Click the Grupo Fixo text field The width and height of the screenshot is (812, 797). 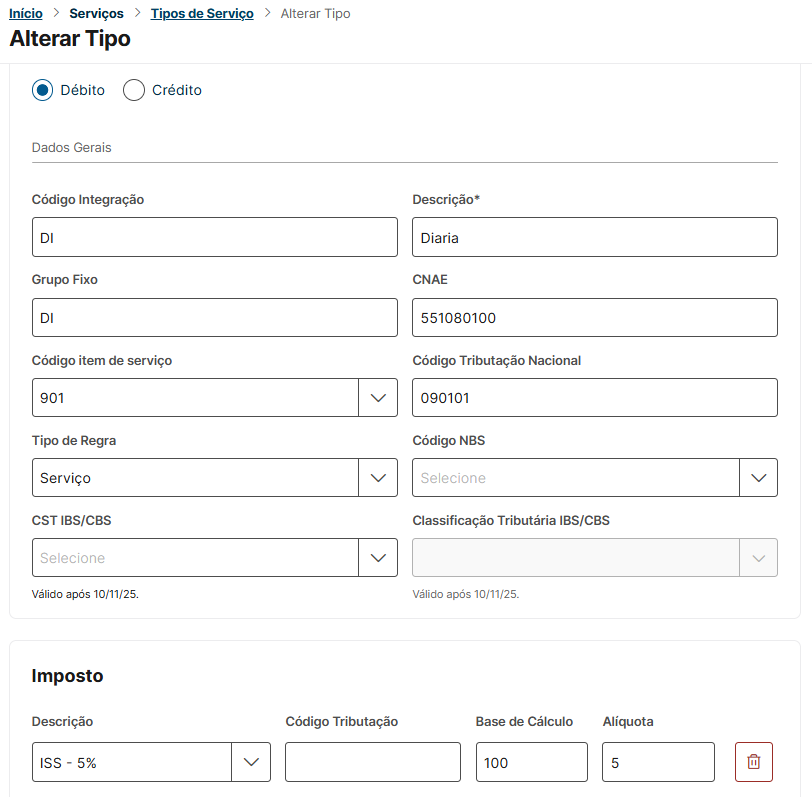pos(214,318)
